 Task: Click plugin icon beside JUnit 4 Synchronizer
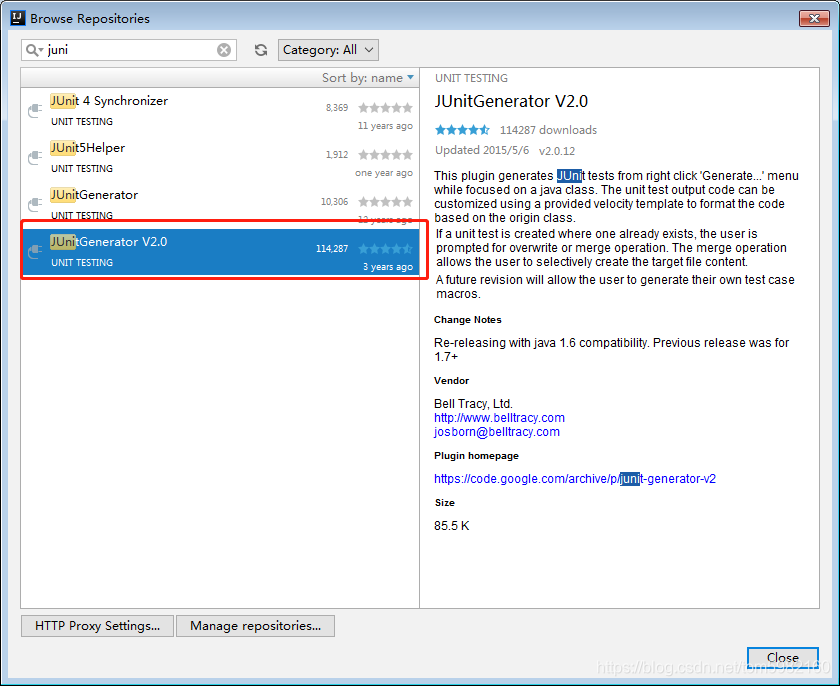point(35,110)
